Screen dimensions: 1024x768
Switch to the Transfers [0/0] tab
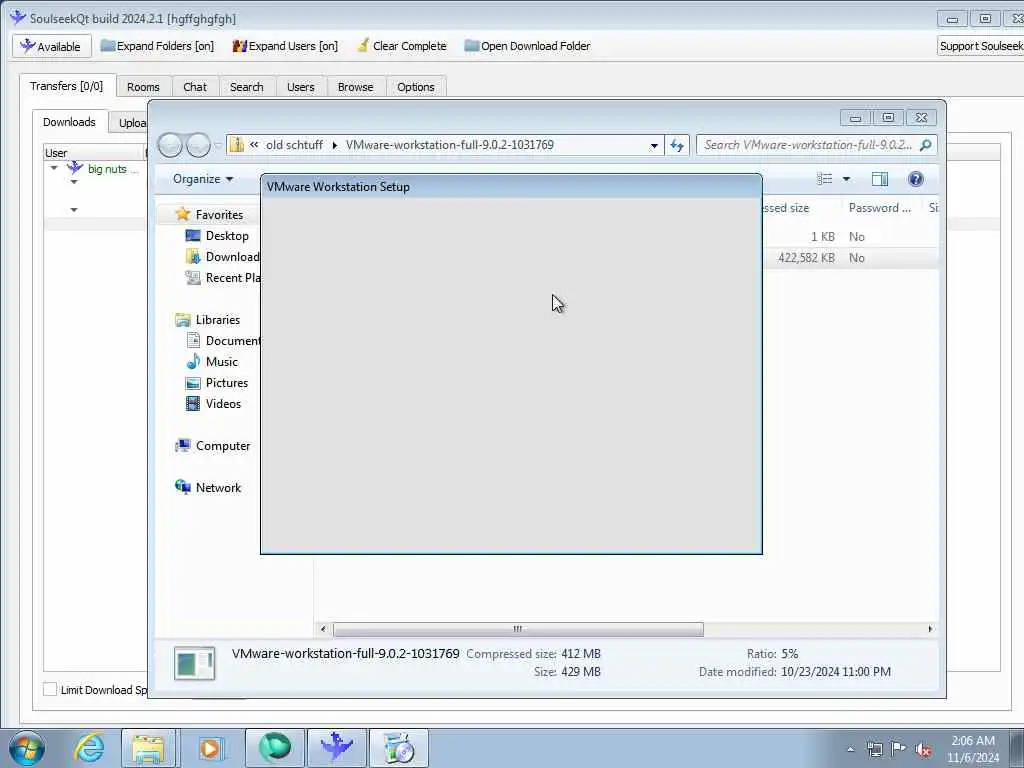coord(67,86)
